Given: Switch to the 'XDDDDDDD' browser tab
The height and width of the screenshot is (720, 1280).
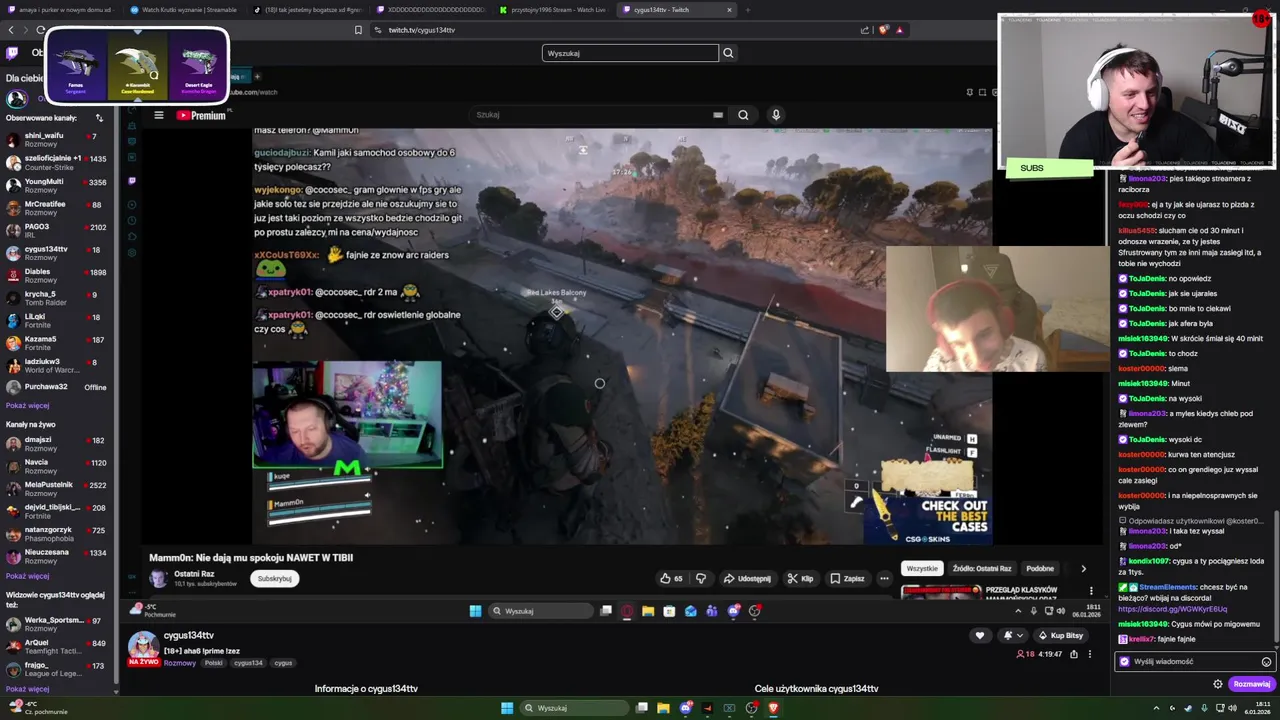Looking at the screenshot, I should [430, 10].
